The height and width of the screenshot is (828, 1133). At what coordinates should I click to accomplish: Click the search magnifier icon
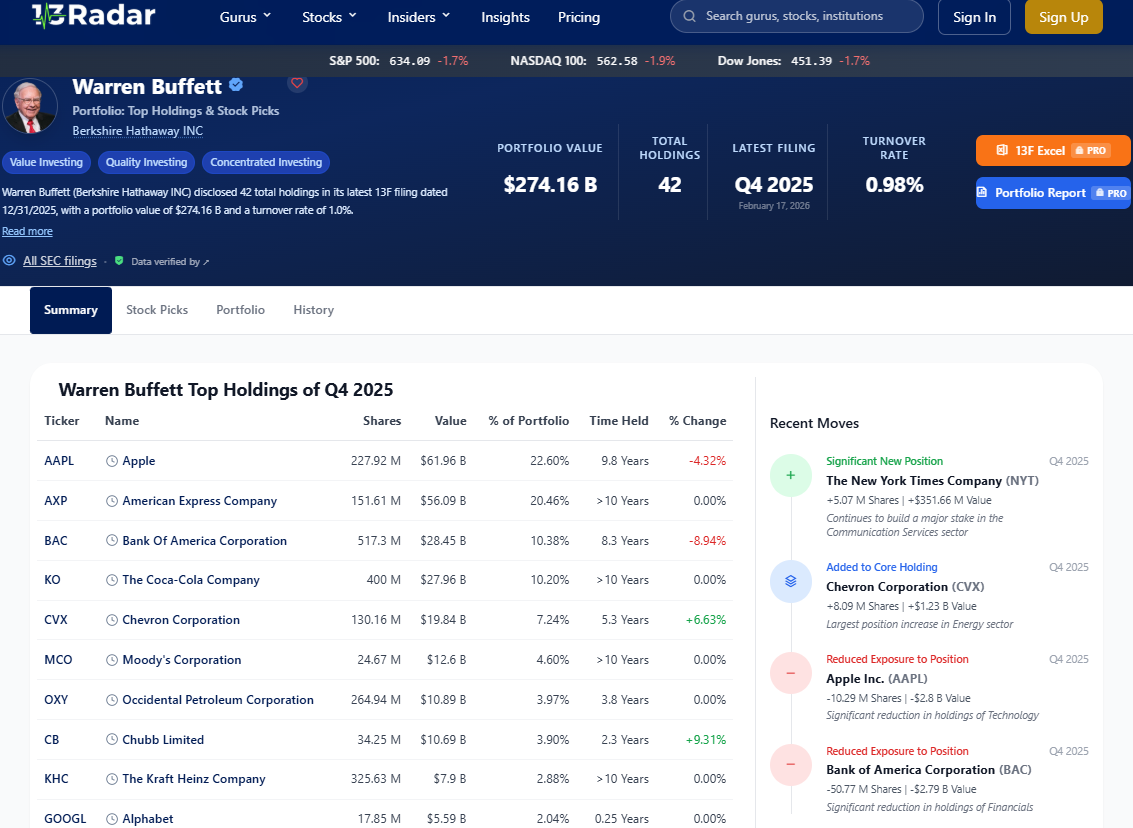coord(689,16)
